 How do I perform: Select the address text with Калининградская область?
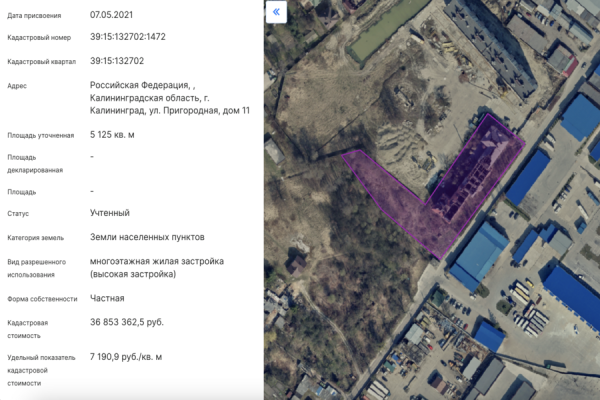point(163,98)
